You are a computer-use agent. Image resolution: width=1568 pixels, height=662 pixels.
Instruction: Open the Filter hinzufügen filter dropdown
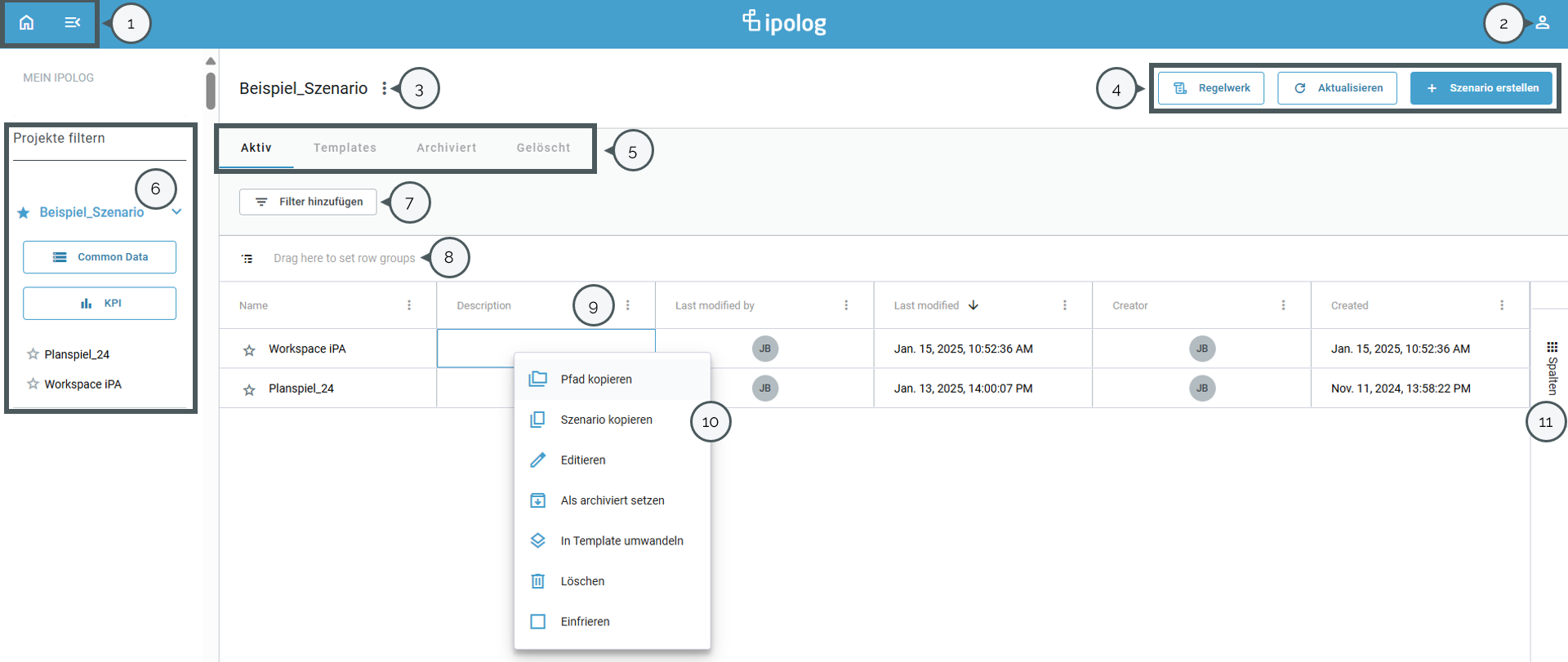click(x=308, y=202)
